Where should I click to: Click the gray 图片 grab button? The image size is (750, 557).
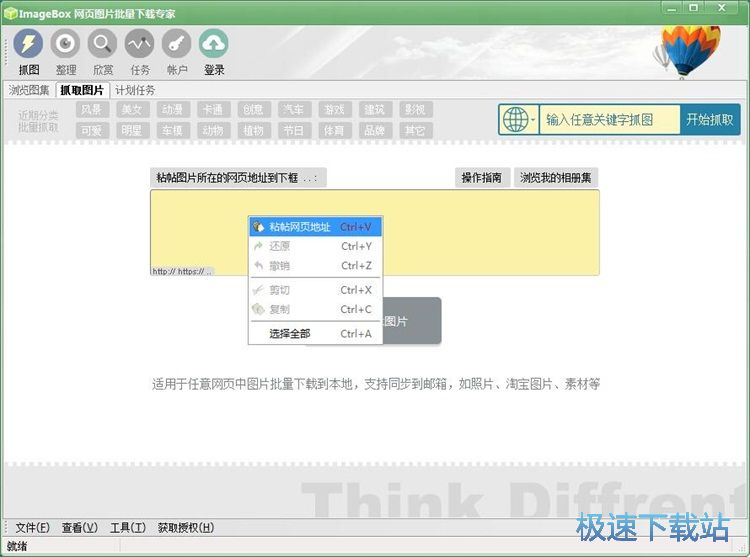click(412, 321)
